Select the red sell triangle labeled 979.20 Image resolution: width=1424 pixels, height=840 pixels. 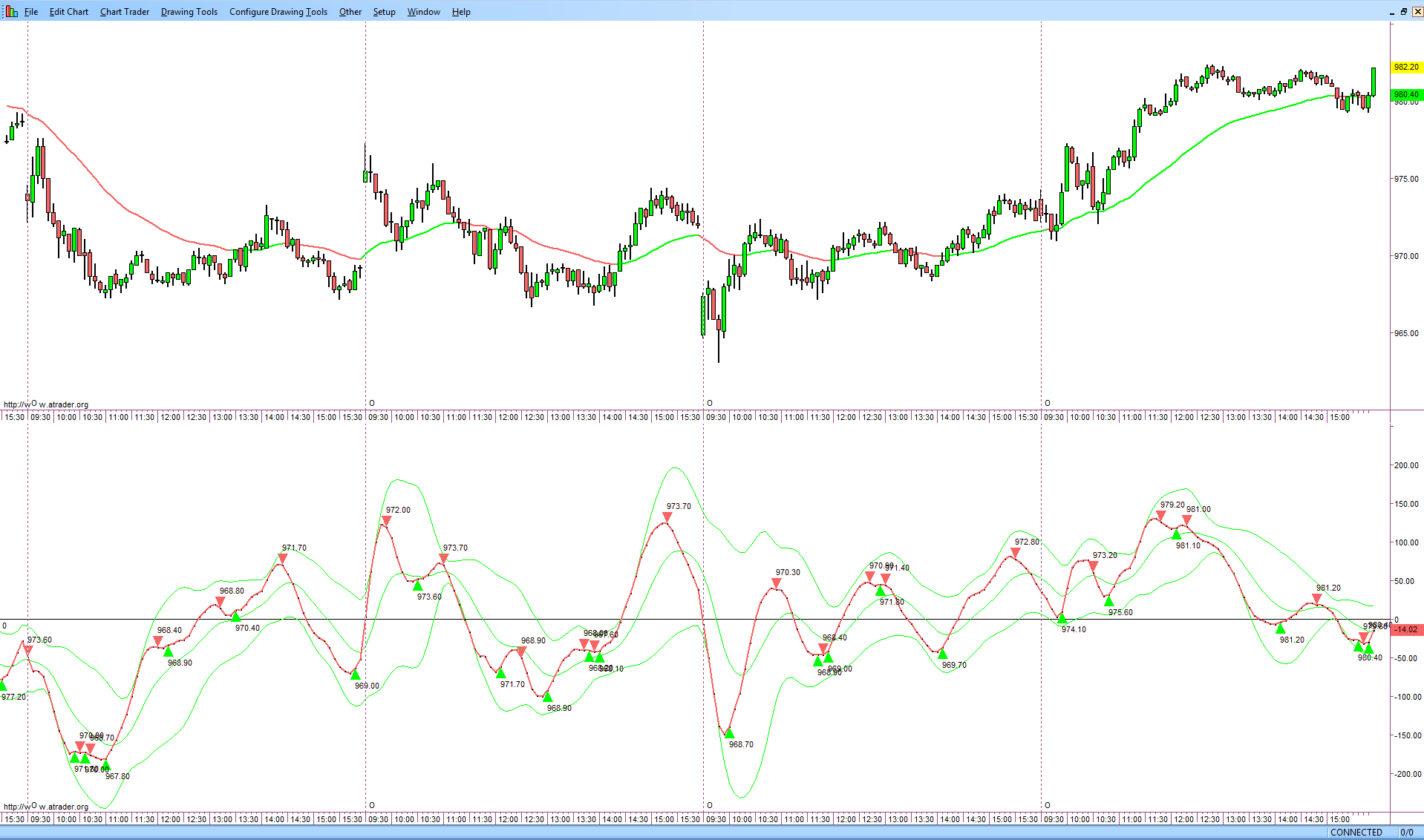[1160, 516]
